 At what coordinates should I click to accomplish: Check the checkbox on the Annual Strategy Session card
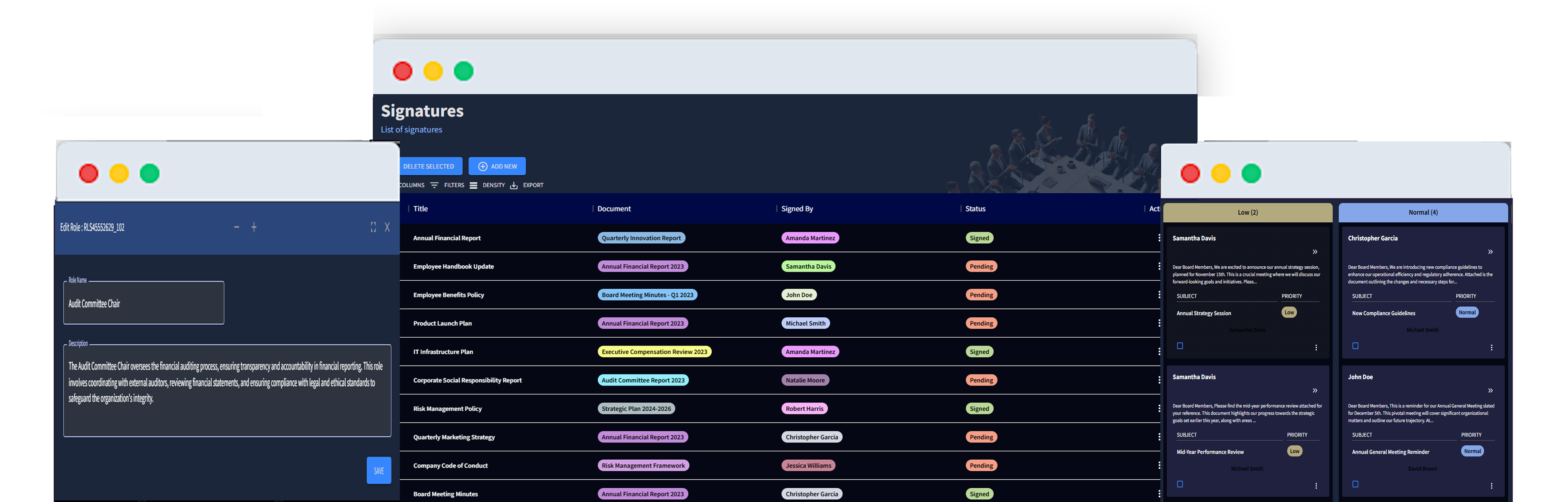tap(1180, 346)
